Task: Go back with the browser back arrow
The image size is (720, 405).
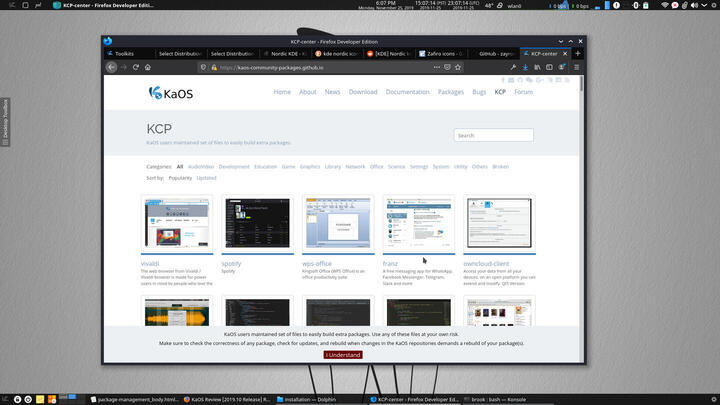Action: 111,67
